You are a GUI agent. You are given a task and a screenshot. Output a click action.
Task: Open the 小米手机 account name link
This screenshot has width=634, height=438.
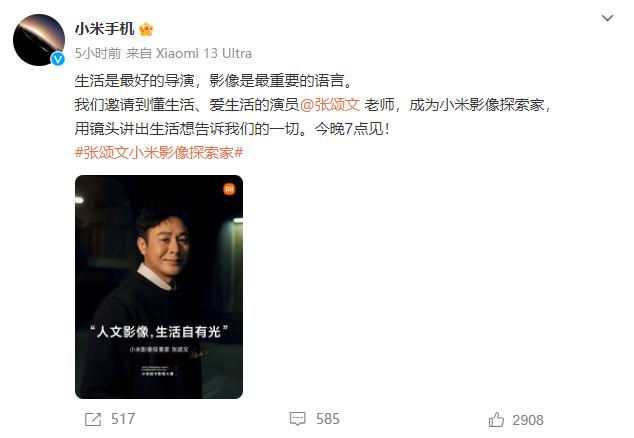(x=104, y=29)
